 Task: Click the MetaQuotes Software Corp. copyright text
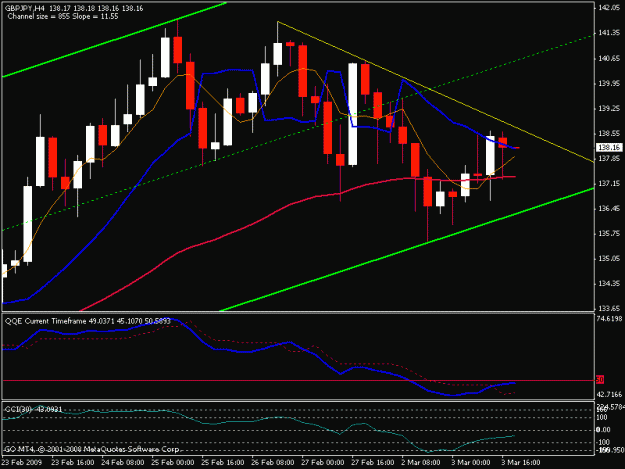92,449
